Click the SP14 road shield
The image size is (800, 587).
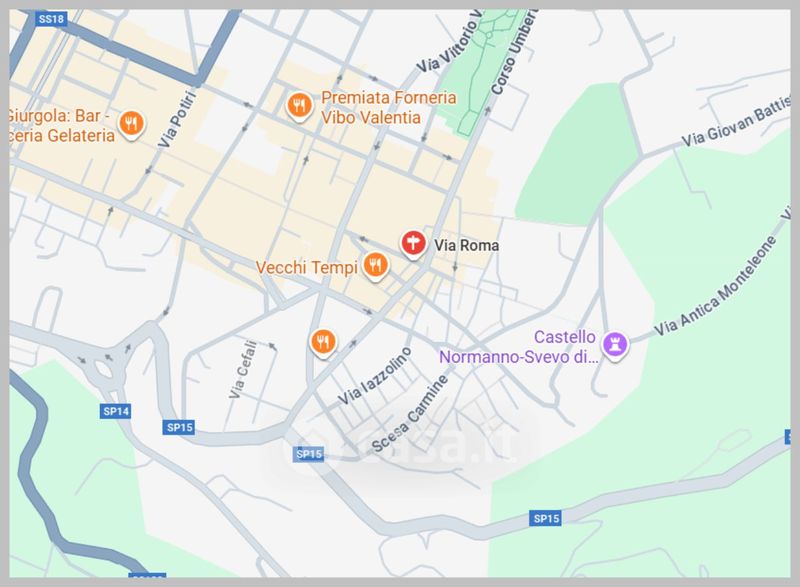tap(115, 411)
